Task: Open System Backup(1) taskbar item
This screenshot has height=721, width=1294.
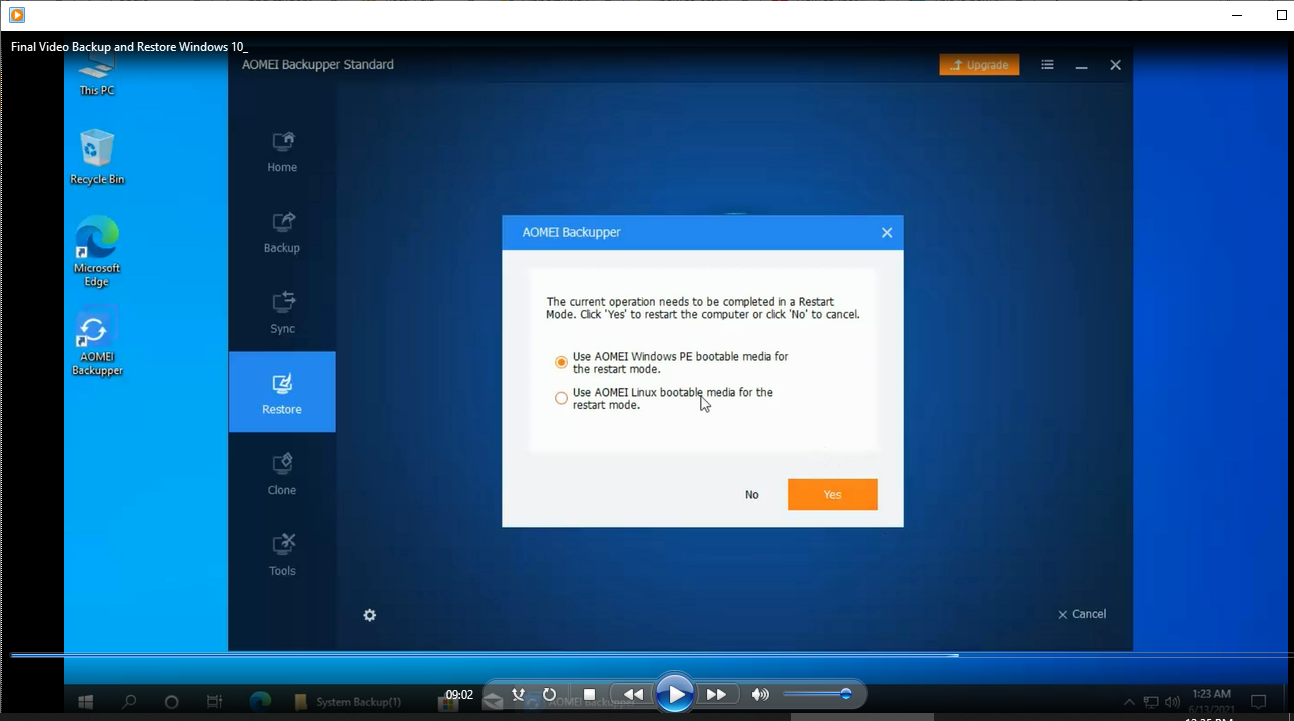Action: [x=349, y=702]
